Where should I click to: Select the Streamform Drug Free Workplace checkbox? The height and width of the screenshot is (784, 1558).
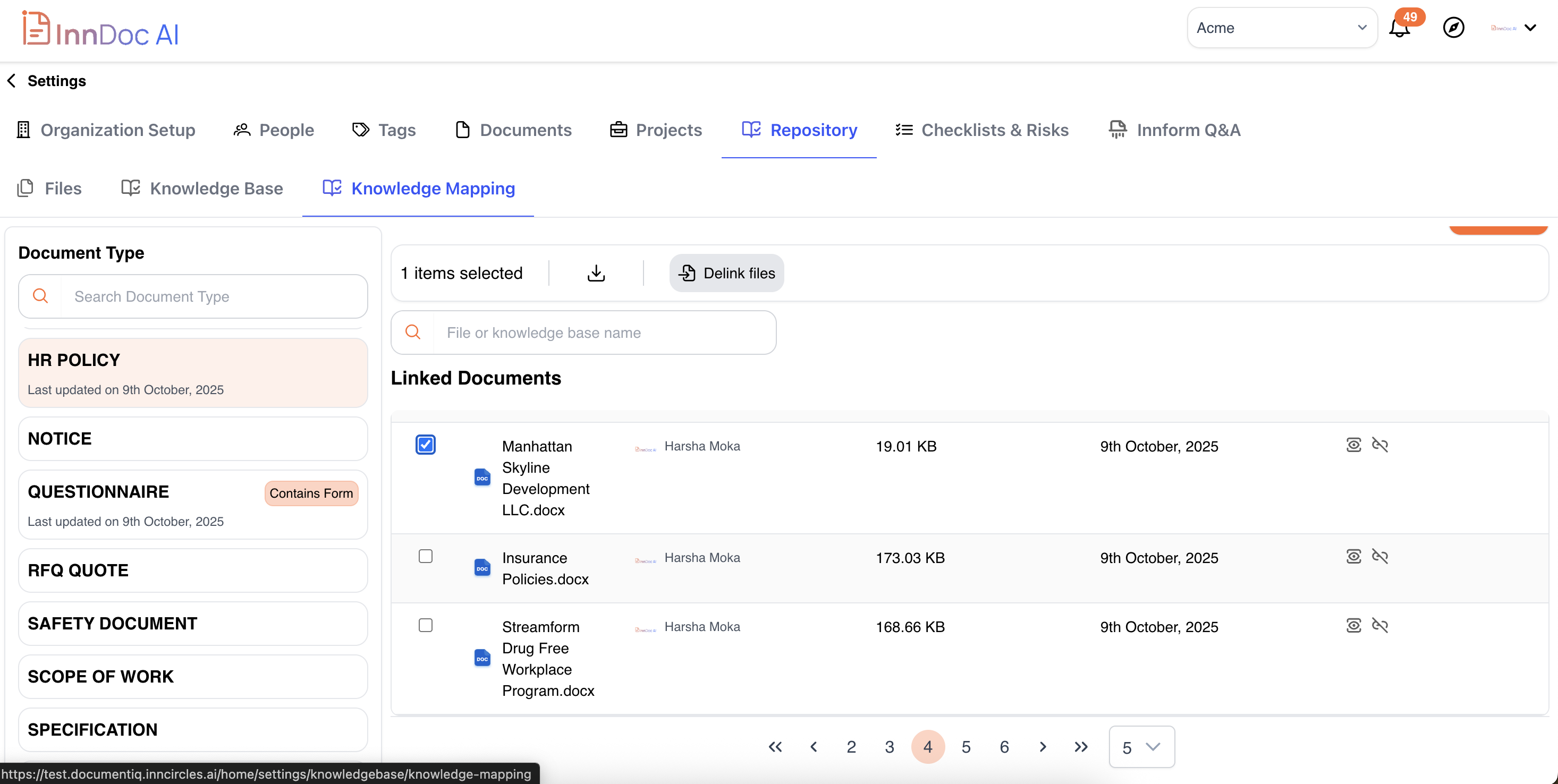[x=425, y=625]
